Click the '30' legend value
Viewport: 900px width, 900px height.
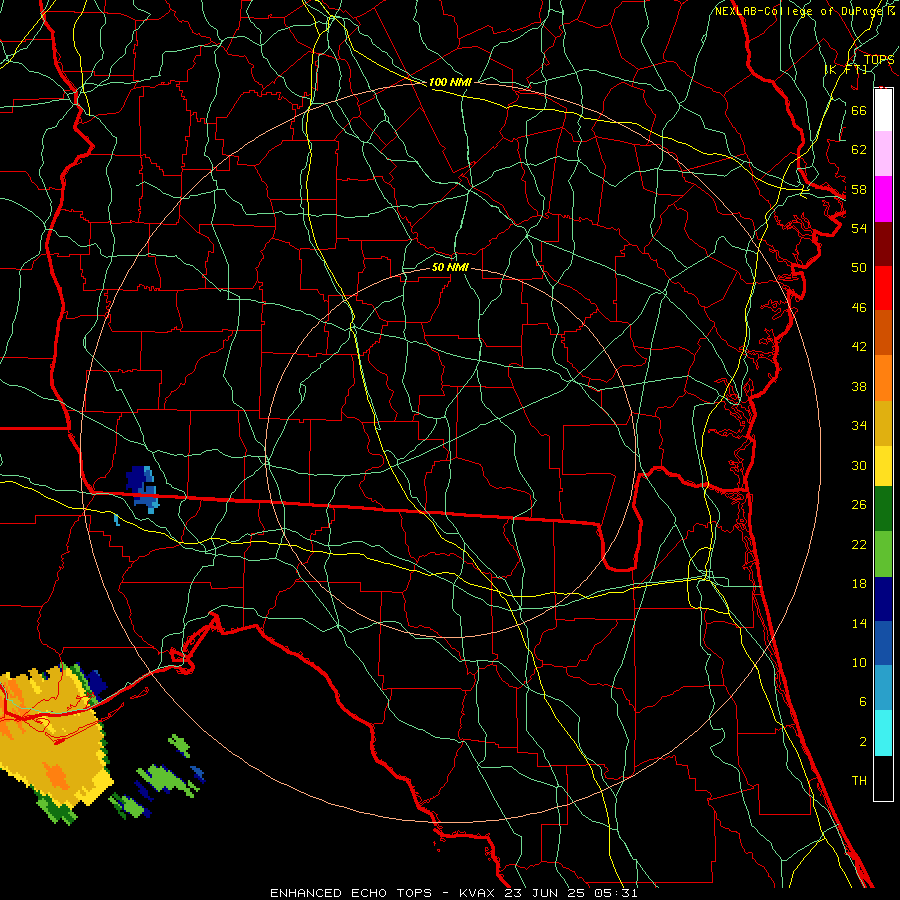tap(859, 465)
